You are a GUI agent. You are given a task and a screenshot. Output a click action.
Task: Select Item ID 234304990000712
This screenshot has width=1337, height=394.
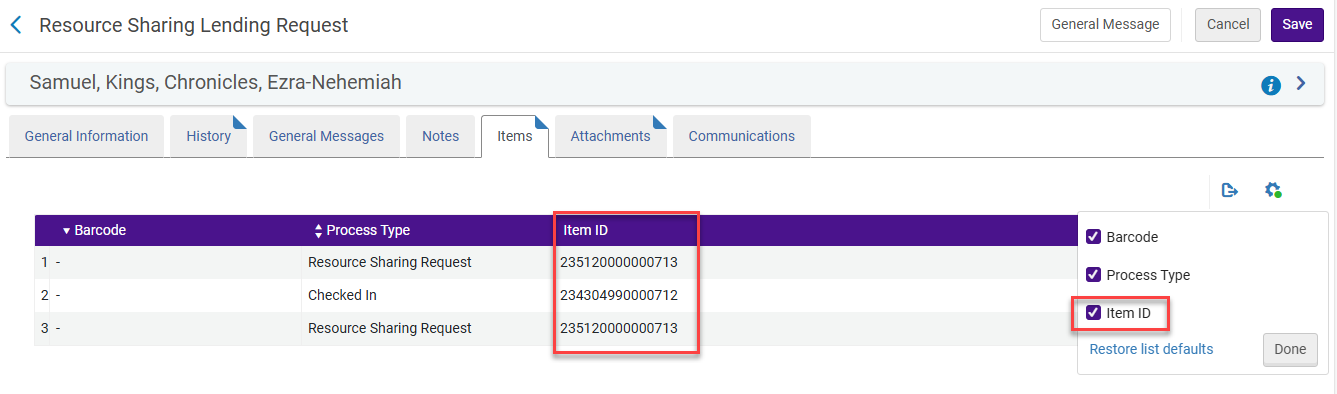pyautogui.click(x=619, y=295)
